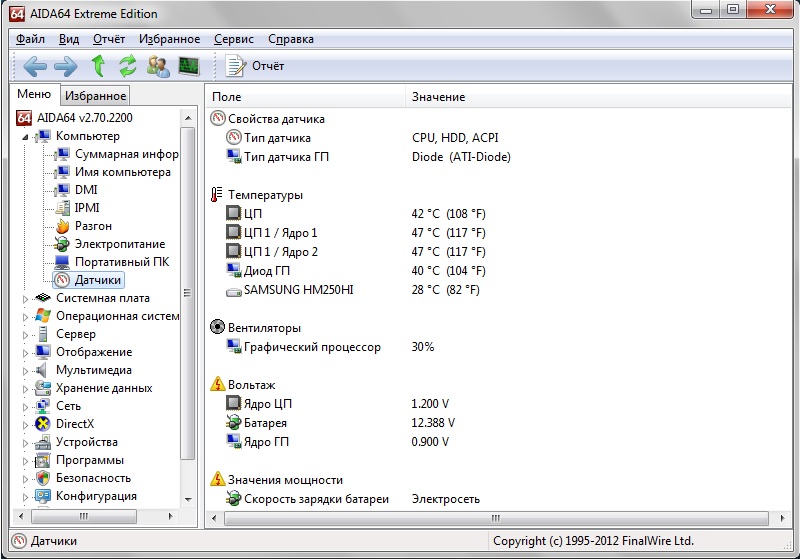Click tree panel vertical scrollbar down arrow
The image size is (800, 560).
point(188,499)
